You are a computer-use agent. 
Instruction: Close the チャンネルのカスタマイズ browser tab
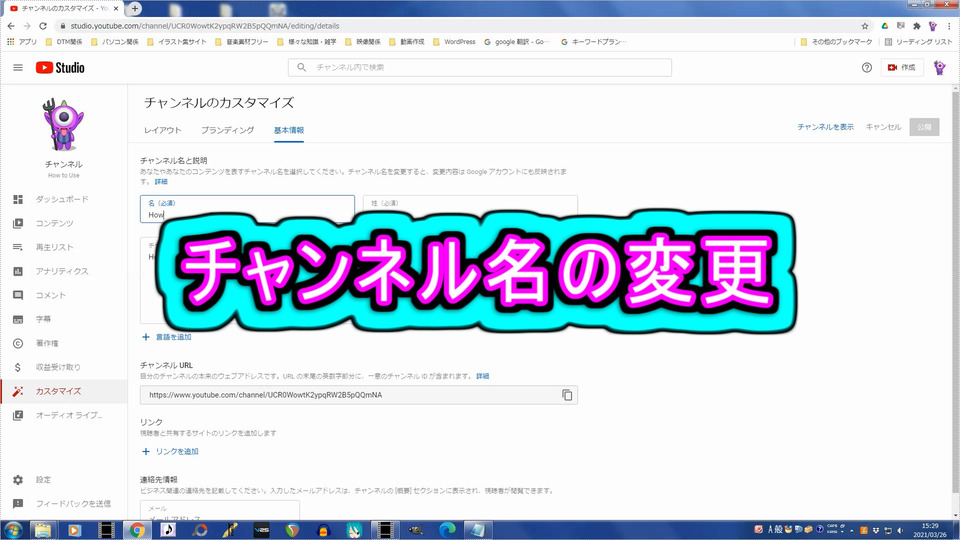click(116, 9)
